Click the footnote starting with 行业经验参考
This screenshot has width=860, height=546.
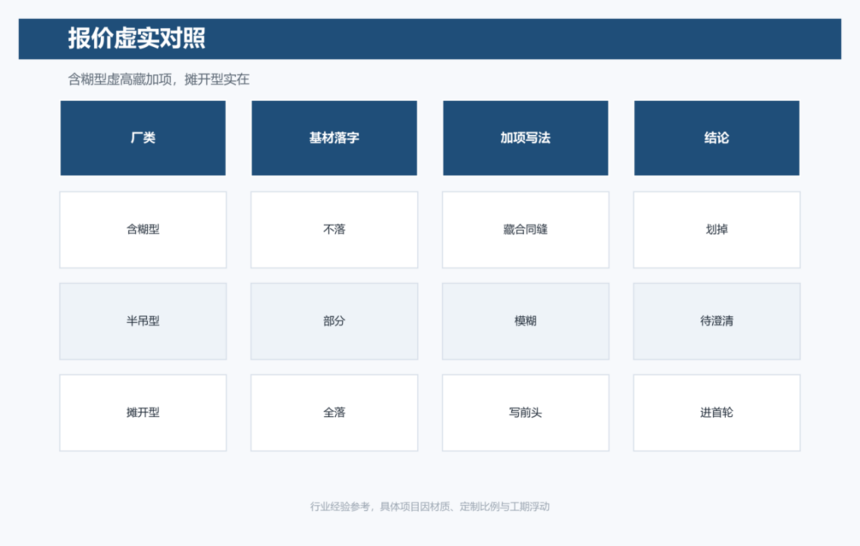[x=430, y=506]
